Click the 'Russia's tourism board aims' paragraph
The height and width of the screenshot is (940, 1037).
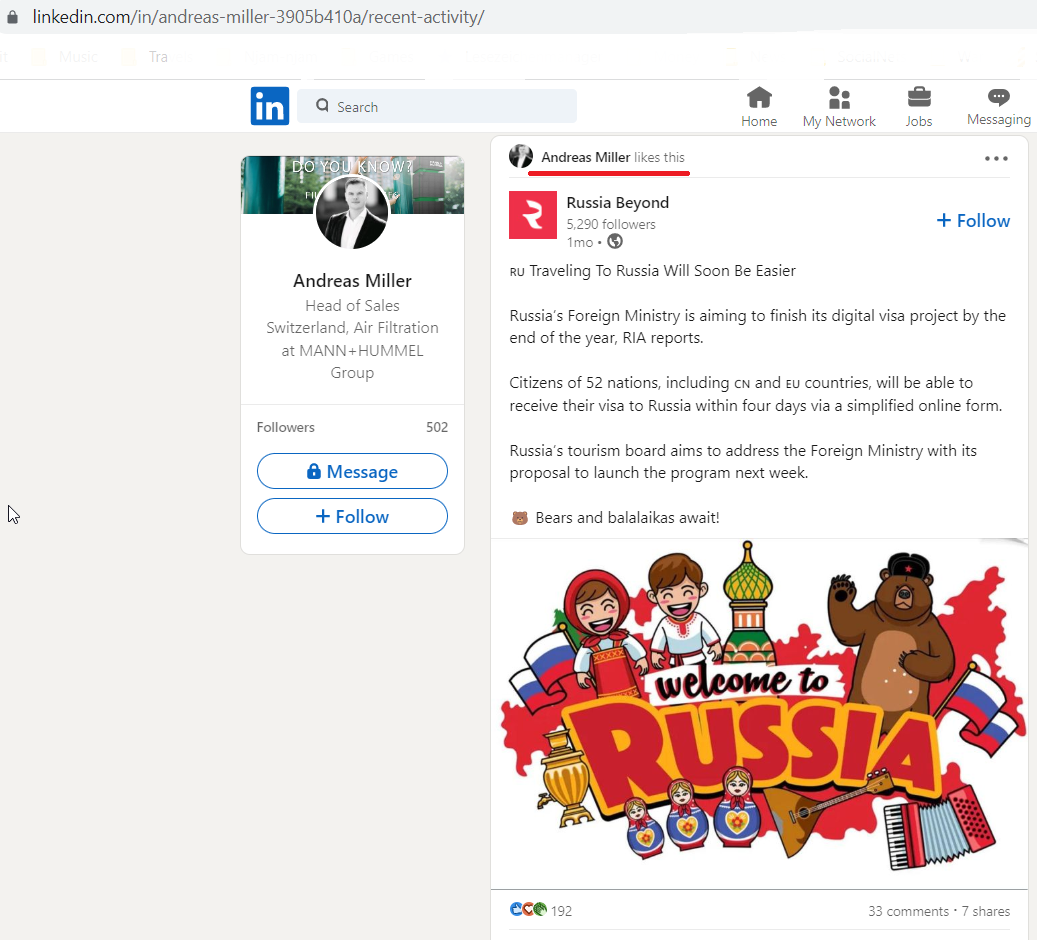click(x=743, y=462)
